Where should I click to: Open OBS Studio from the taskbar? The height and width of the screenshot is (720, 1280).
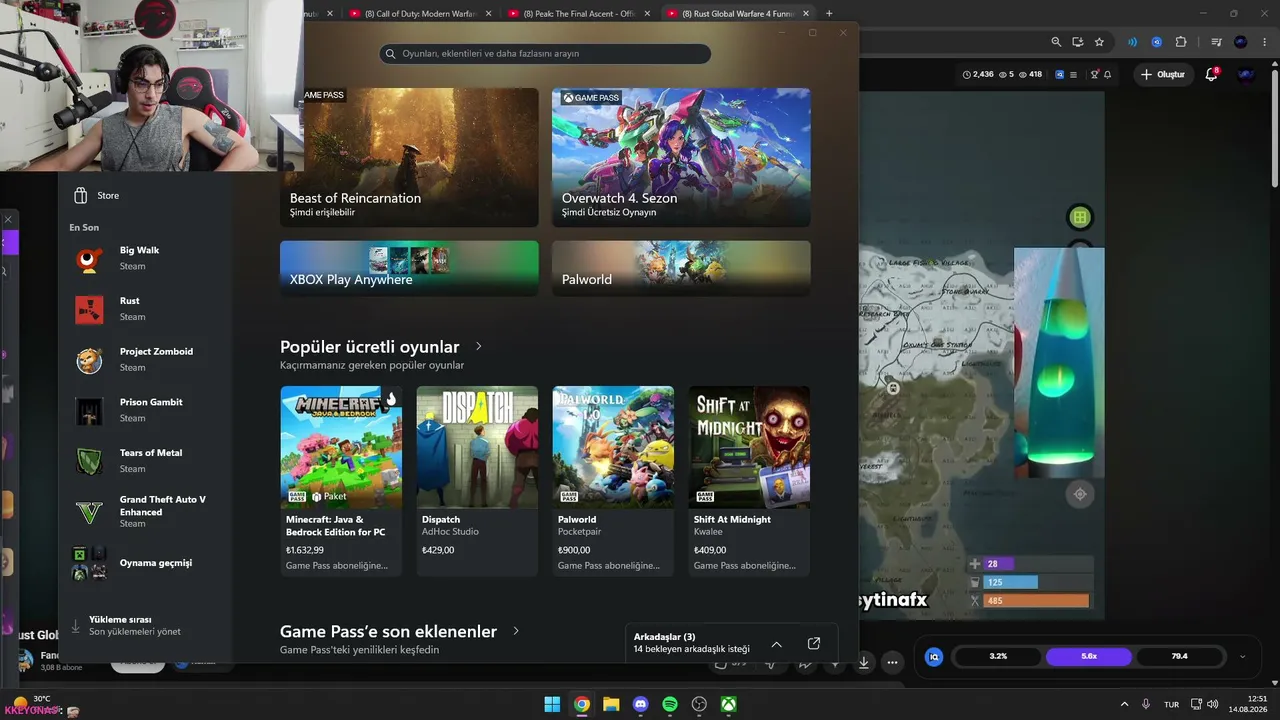(x=700, y=704)
